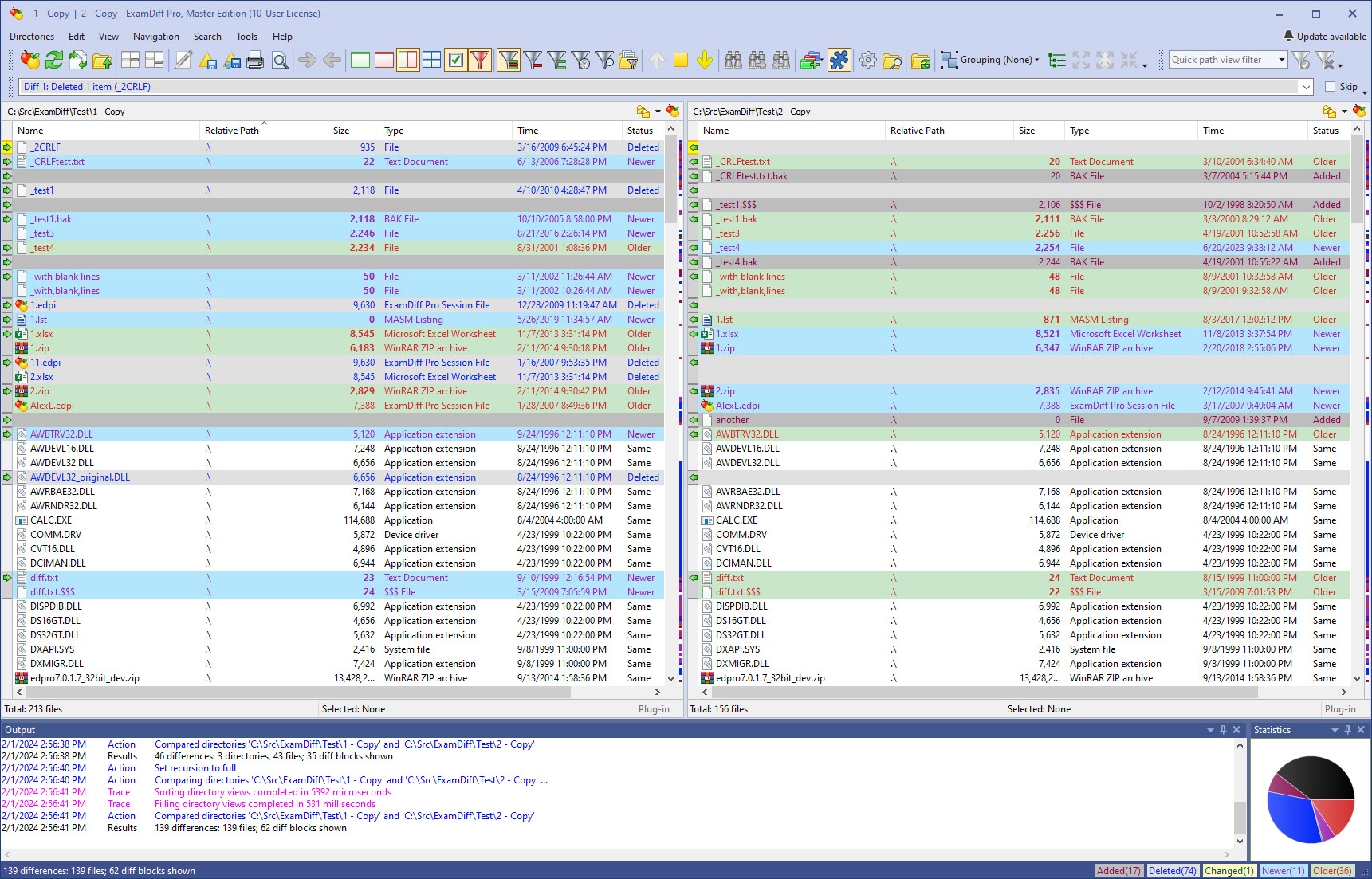Expand the Diff 1 current difference dropdown
This screenshot has width=1372, height=879.
[1306, 87]
